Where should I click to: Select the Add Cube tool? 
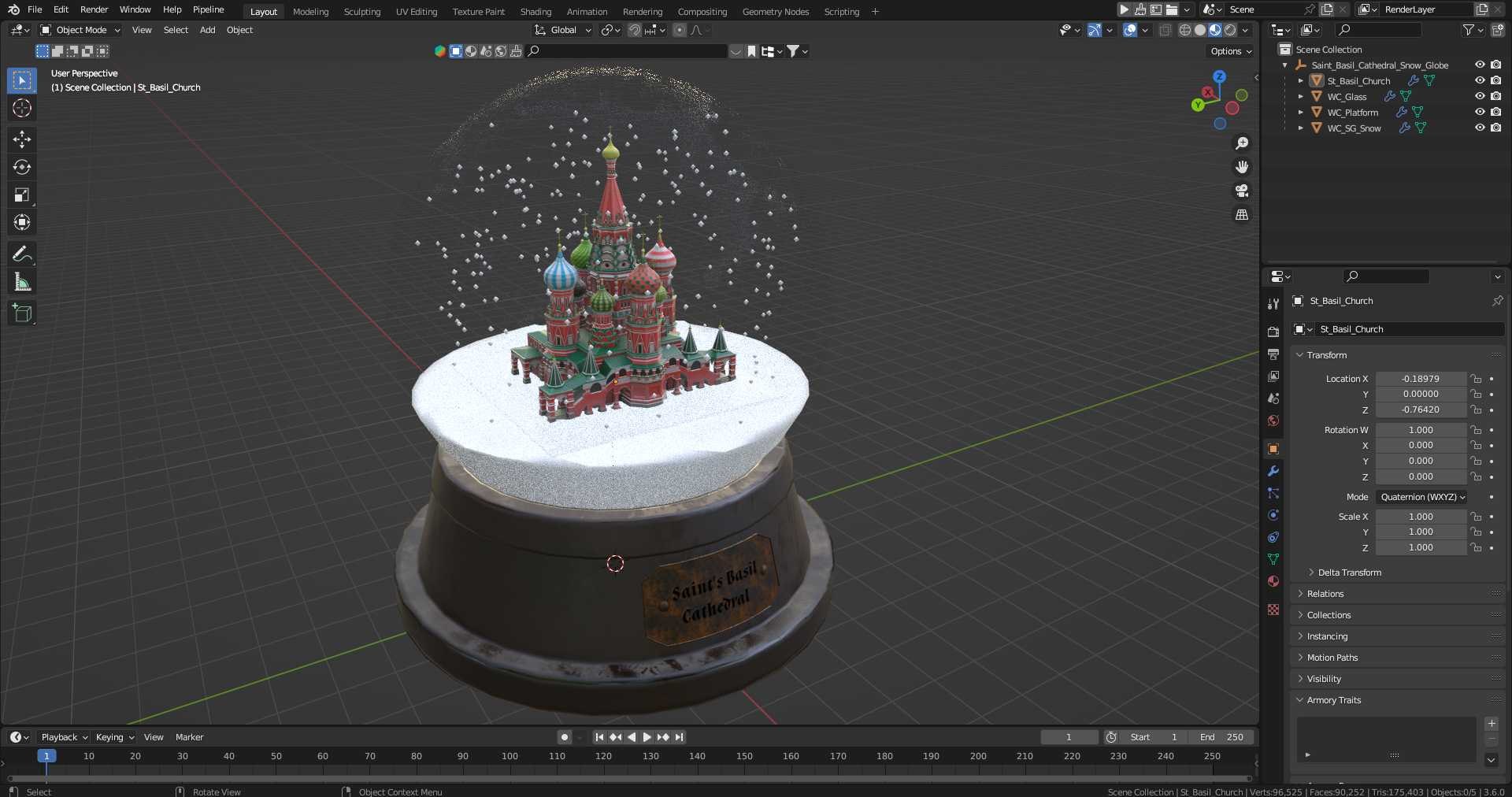[22, 313]
